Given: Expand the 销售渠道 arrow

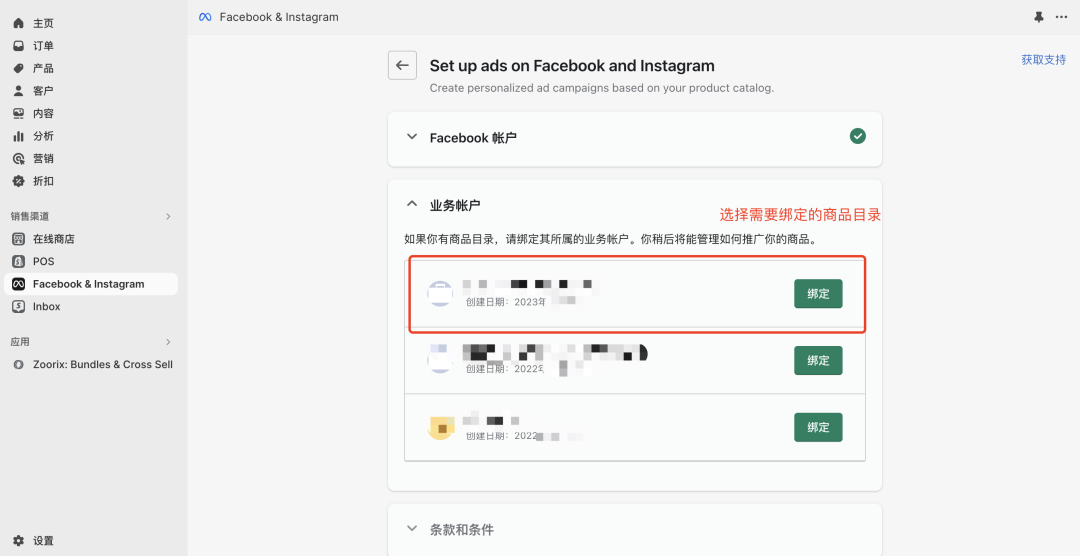Looking at the screenshot, I should (168, 216).
